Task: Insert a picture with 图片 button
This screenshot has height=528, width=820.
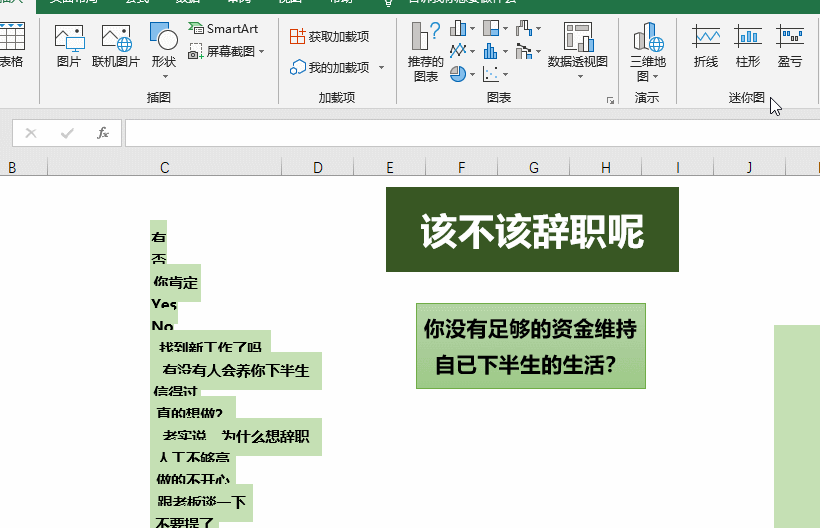Action: [69, 46]
